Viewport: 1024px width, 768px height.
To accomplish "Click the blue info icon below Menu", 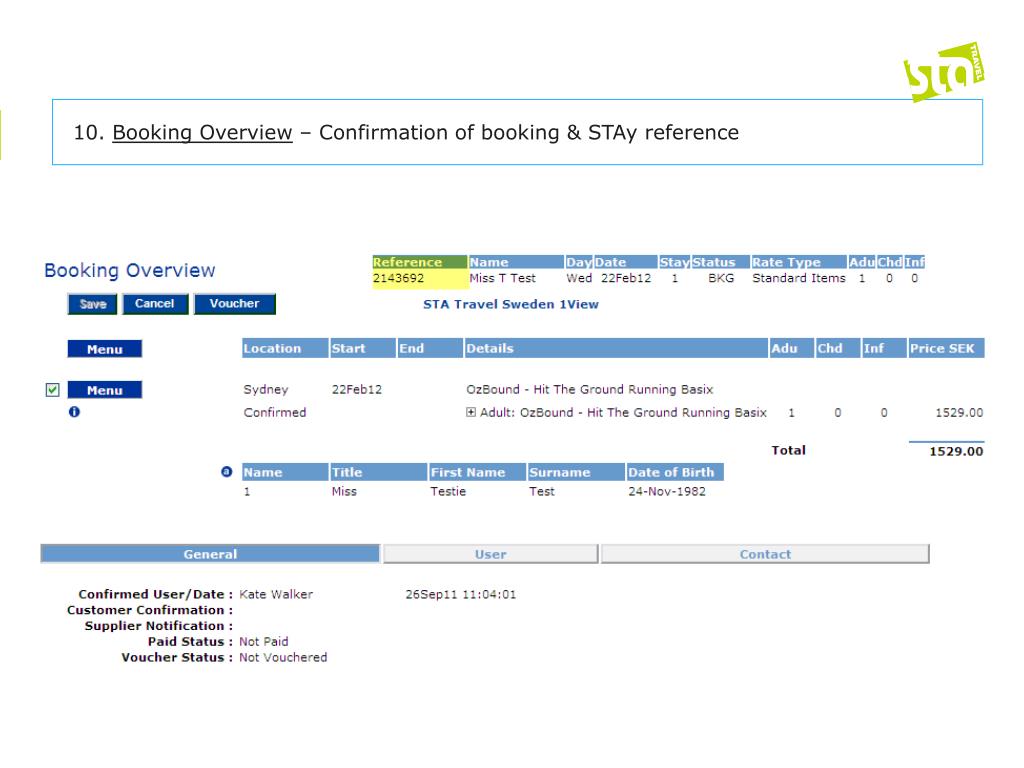I will [74, 412].
